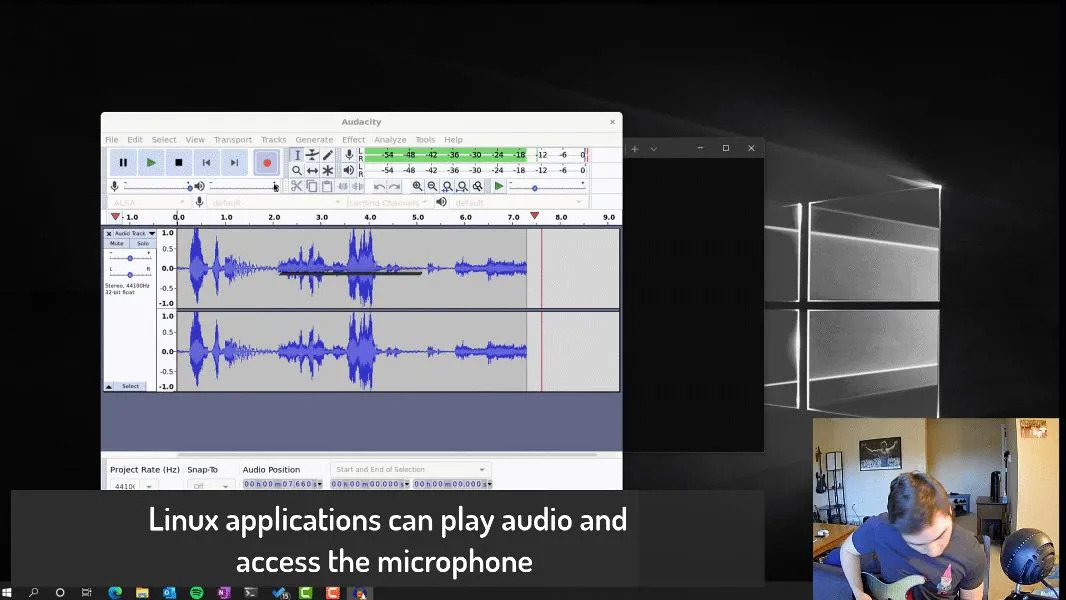Stop the recording with the Stop button
The height and width of the screenshot is (600, 1066).
point(179,162)
